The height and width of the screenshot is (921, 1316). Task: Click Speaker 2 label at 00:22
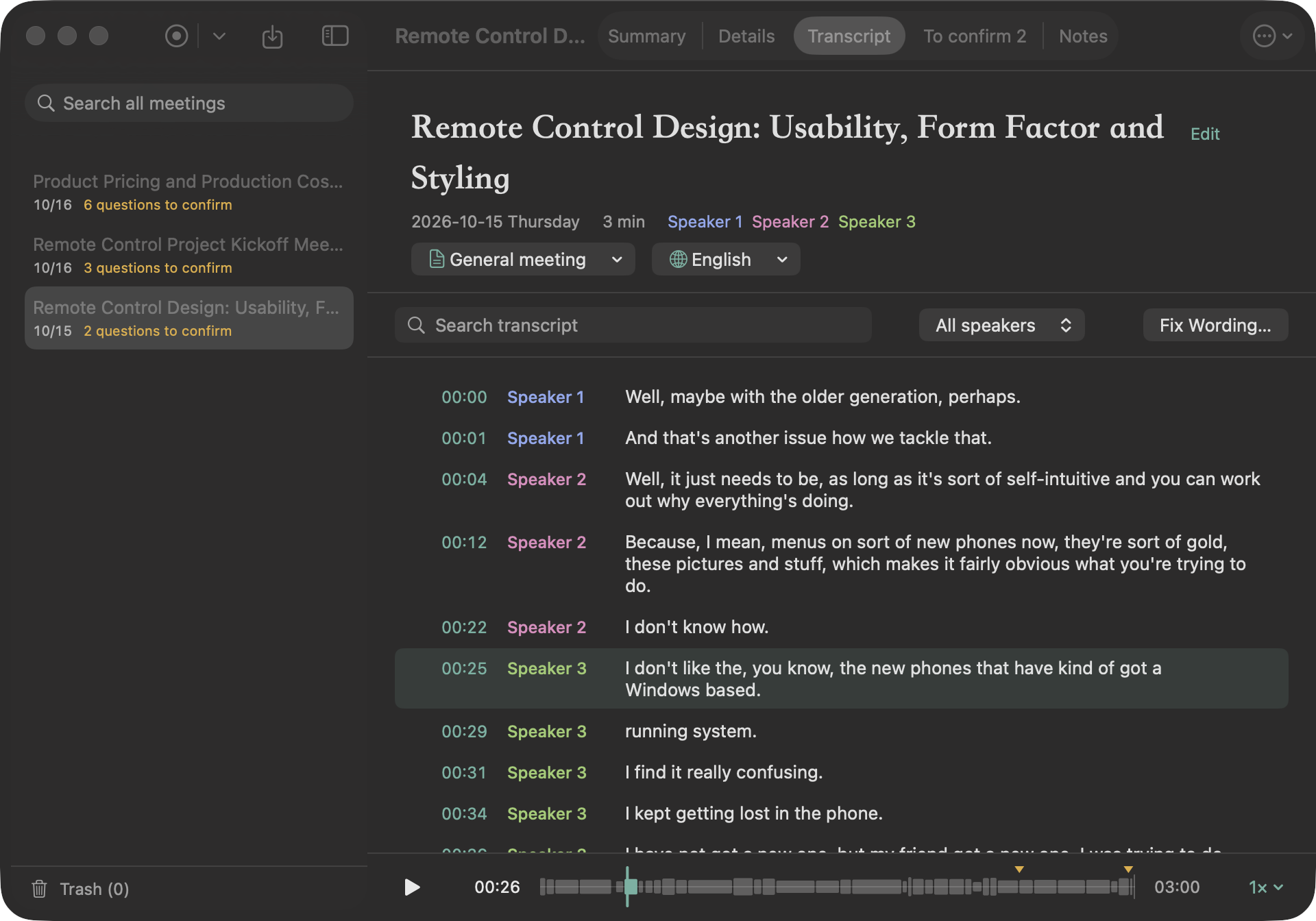coord(546,627)
